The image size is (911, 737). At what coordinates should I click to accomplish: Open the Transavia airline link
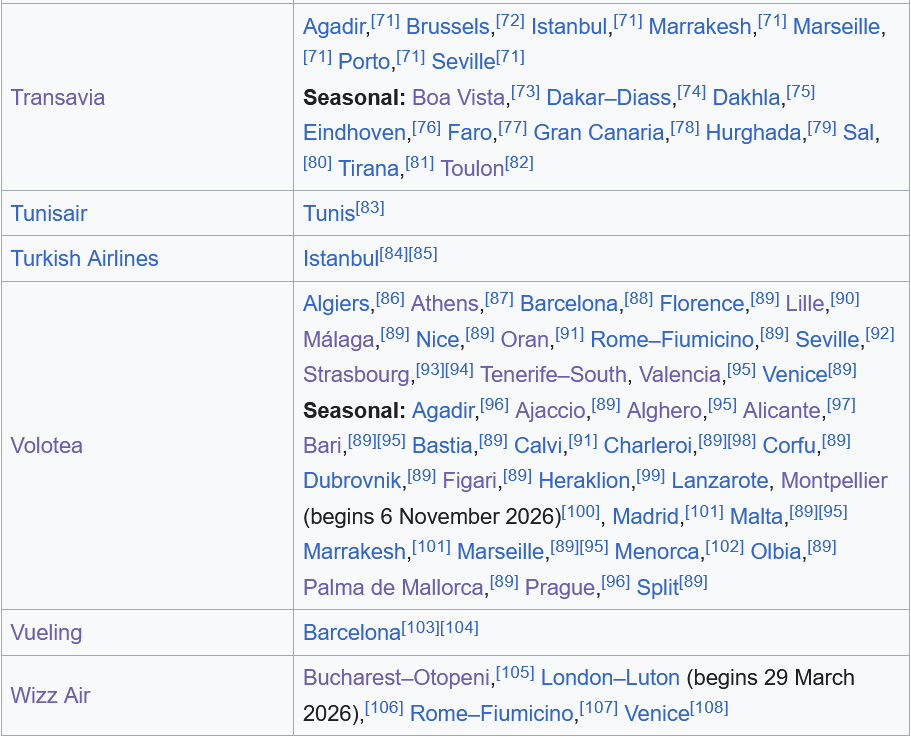point(57,97)
